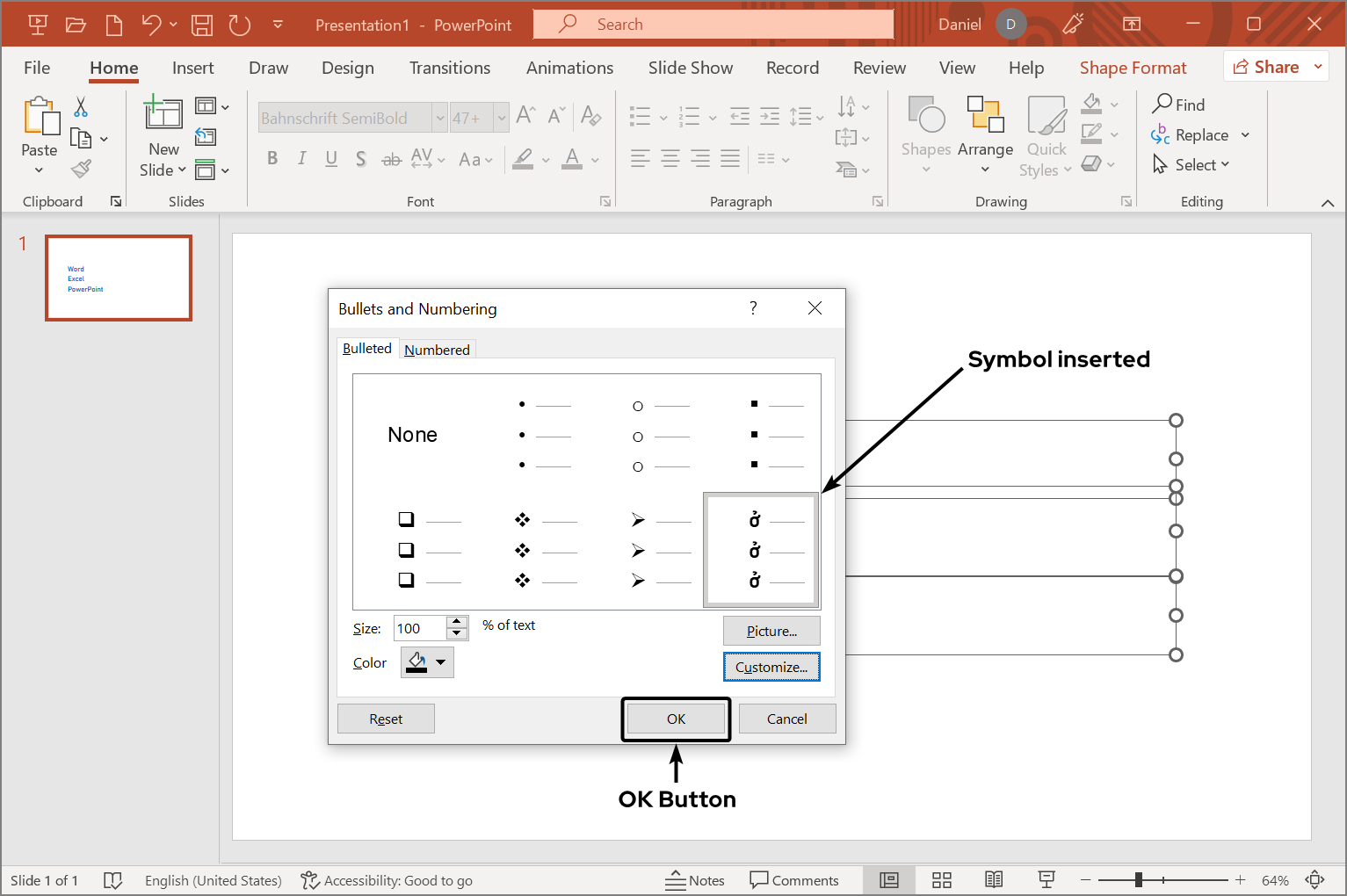
Task: Click the Format Painter icon
Action: [x=82, y=169]
